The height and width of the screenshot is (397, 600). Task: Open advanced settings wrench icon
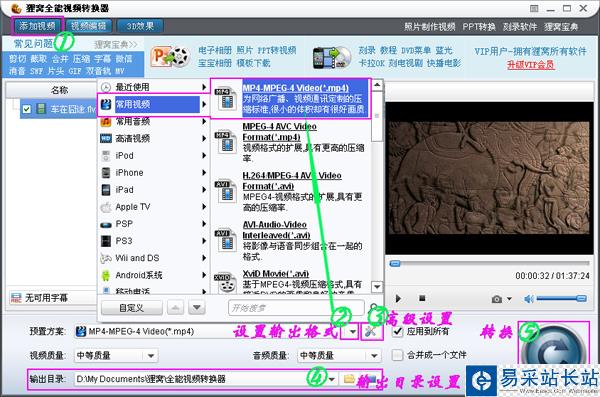371,332
